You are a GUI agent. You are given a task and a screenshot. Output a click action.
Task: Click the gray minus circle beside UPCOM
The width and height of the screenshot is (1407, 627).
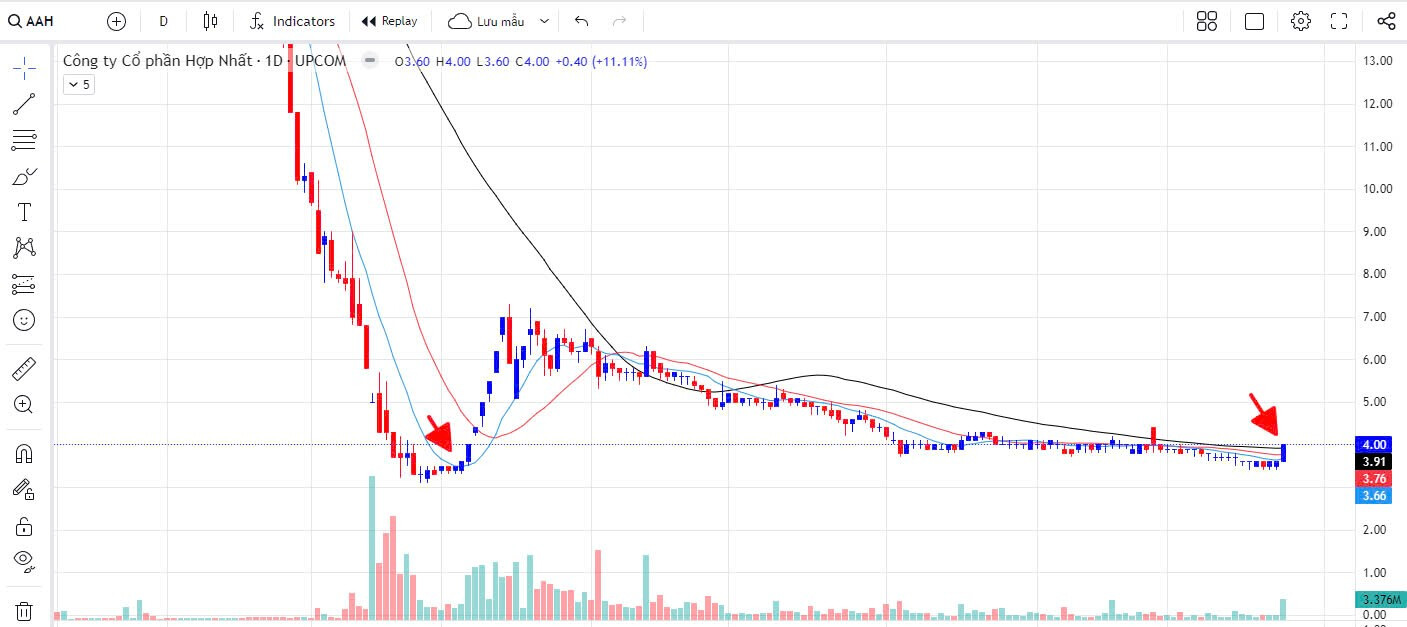click(x=370, y=61)
